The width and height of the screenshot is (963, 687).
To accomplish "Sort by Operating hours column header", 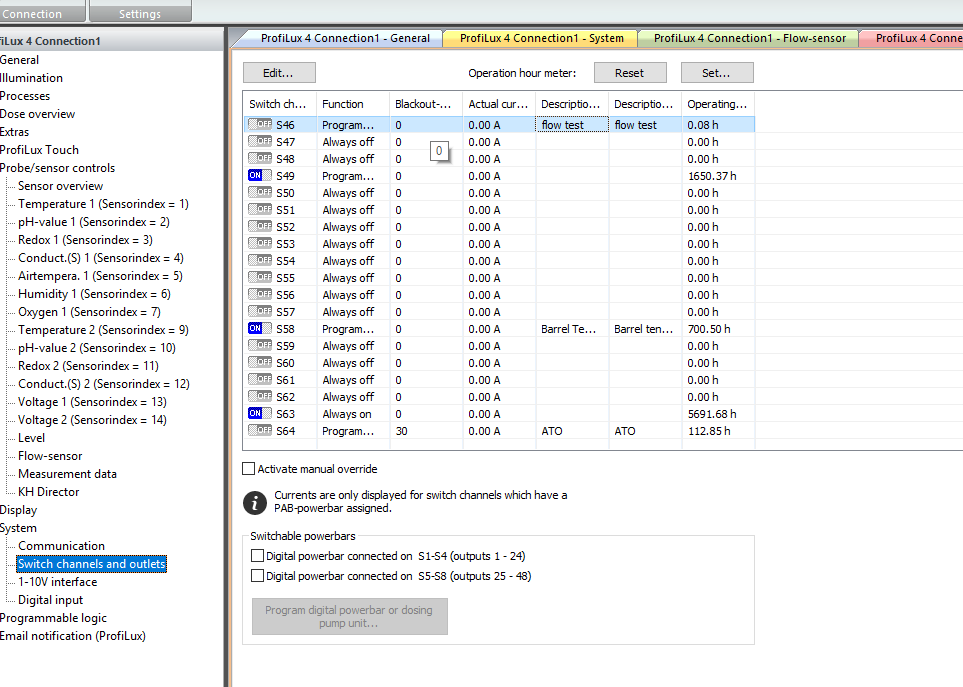I will click(x=718, y=104).
